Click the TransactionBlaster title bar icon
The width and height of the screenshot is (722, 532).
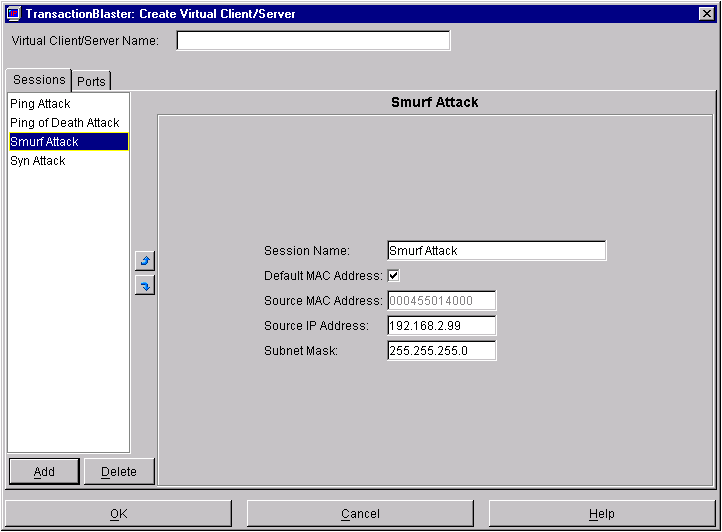click(14, 13)
